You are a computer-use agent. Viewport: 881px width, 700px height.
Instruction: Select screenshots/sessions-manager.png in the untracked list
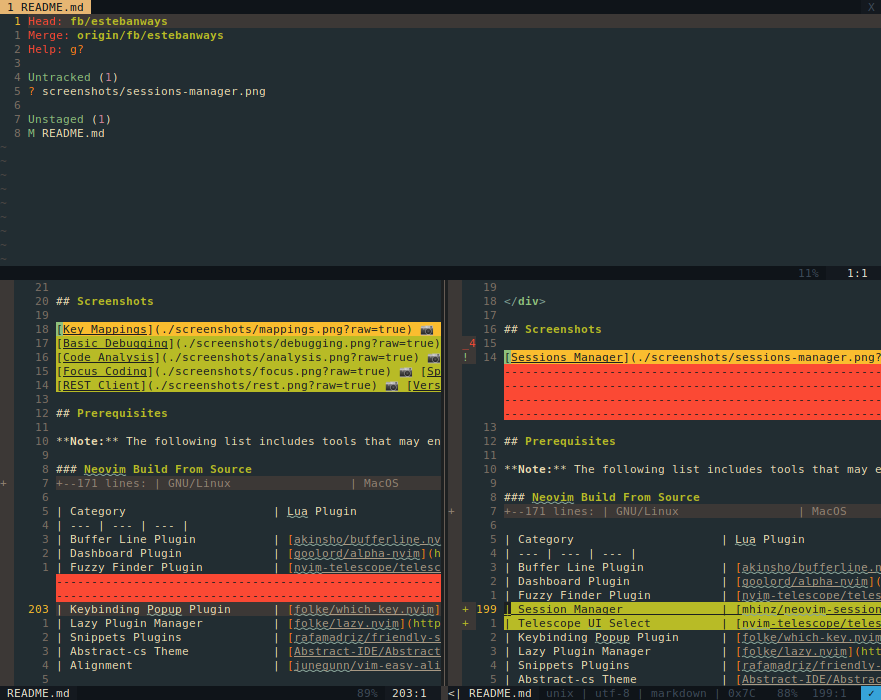click(154, 91)
